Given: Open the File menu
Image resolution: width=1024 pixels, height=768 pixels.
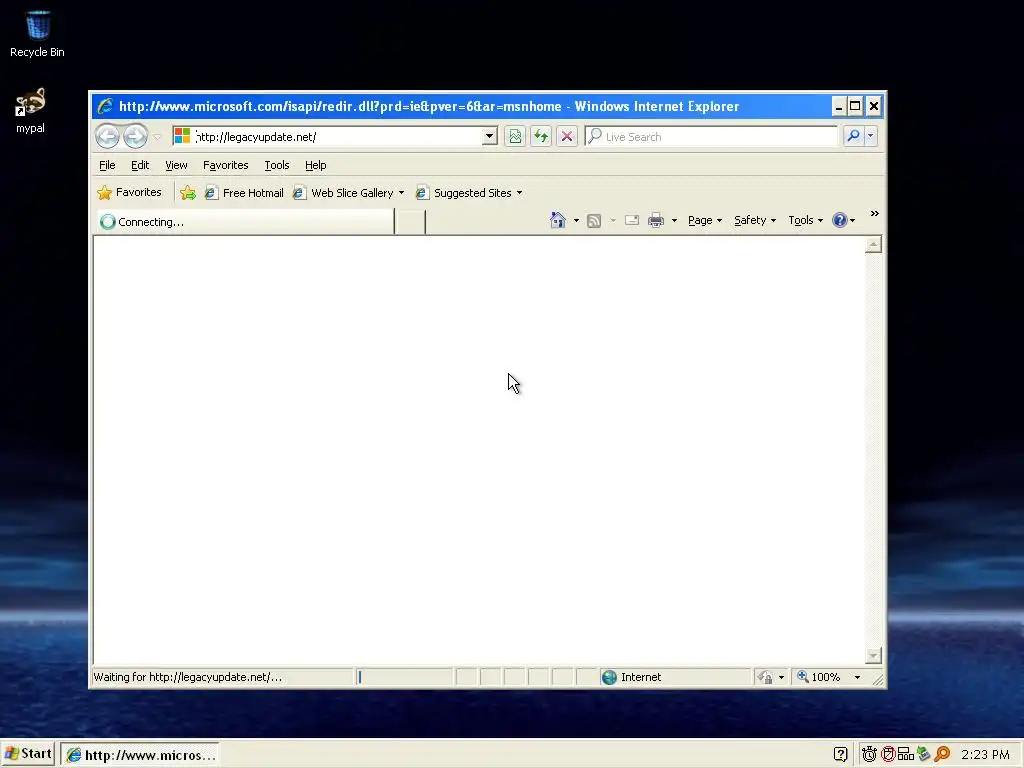Looking at the screenshot, I should point(107,165).
